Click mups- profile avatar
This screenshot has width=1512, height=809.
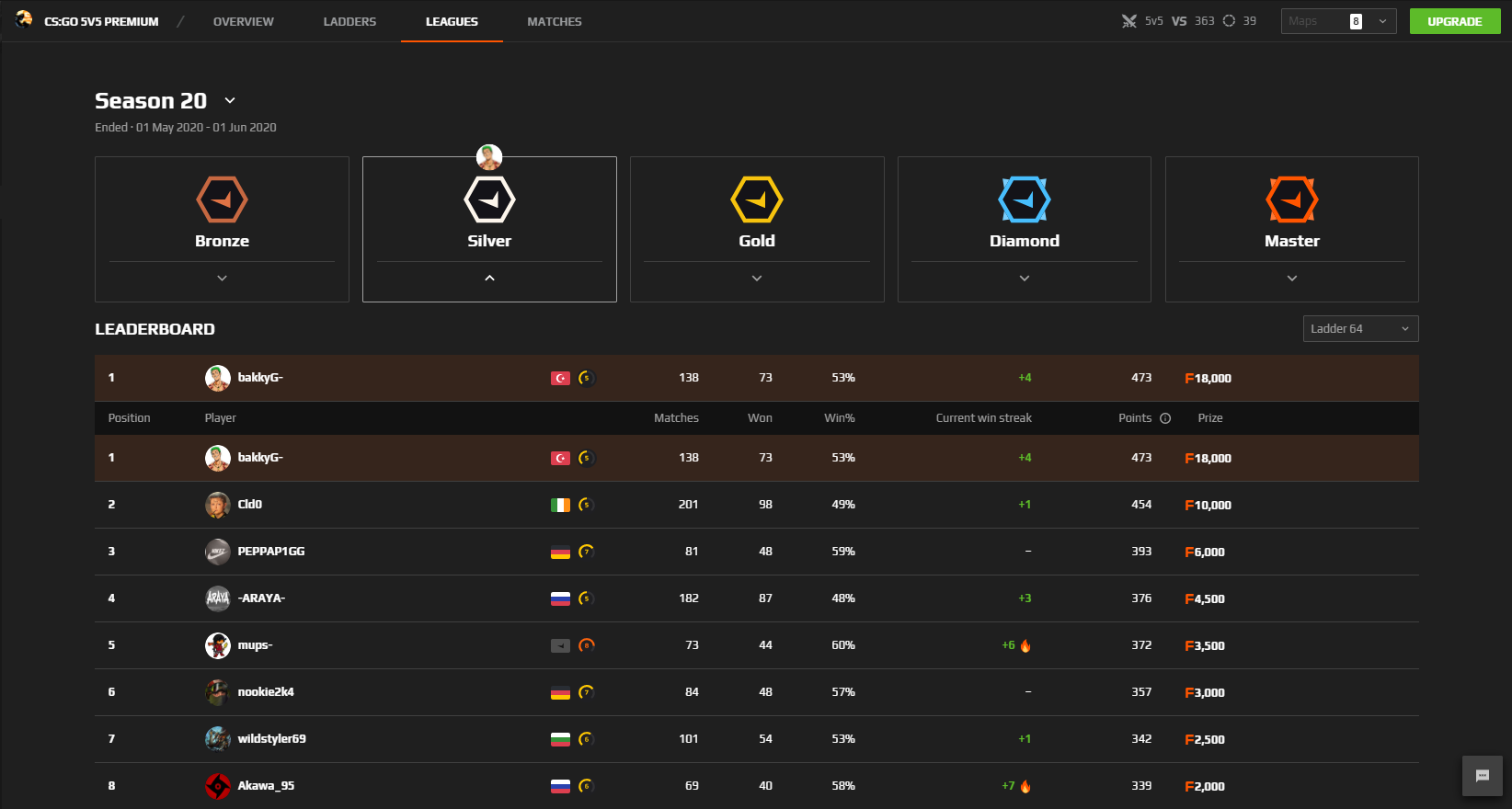click(218, 645)
